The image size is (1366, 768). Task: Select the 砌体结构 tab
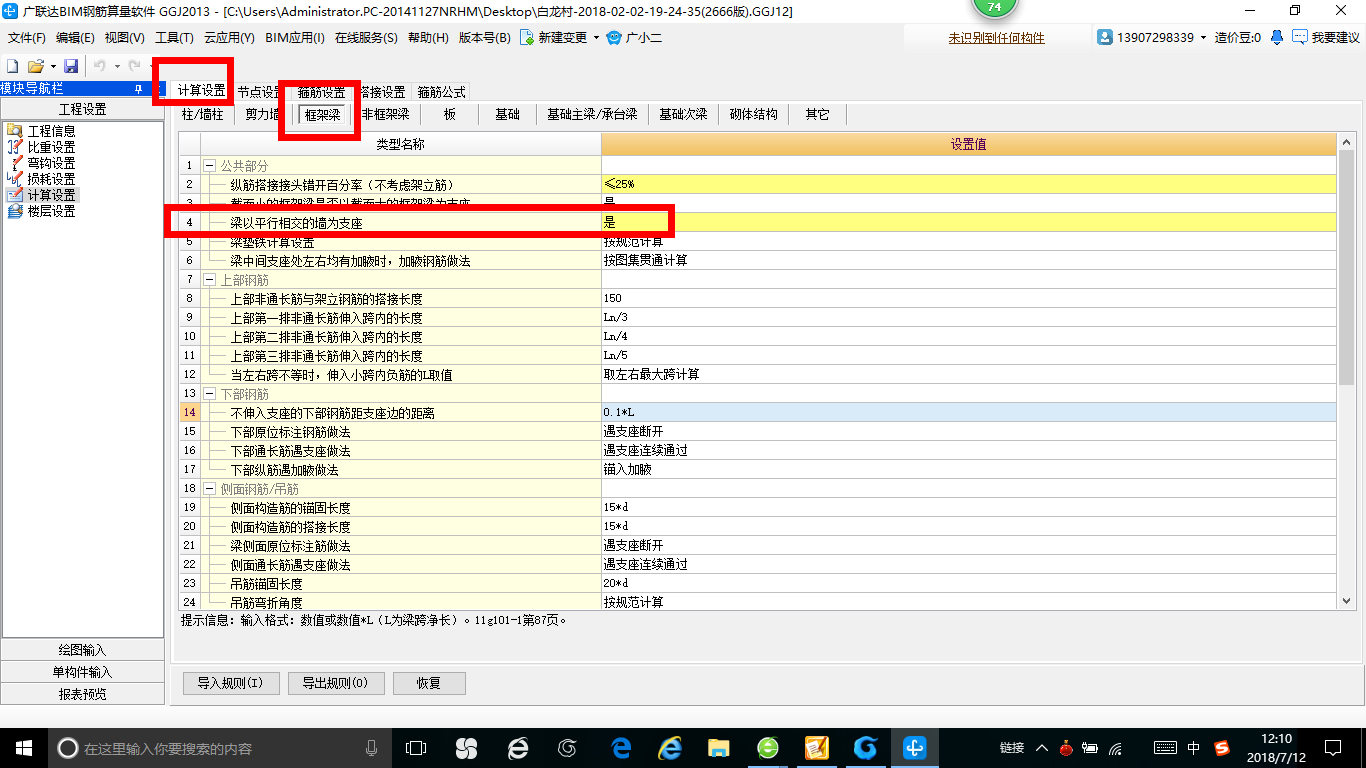click(x=753, y=115)
